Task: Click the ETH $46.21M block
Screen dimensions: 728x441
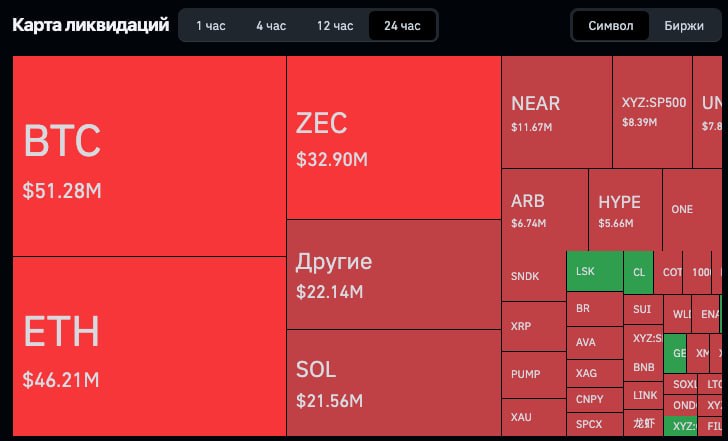Action: pyautogui.click(x=150, y=346)
